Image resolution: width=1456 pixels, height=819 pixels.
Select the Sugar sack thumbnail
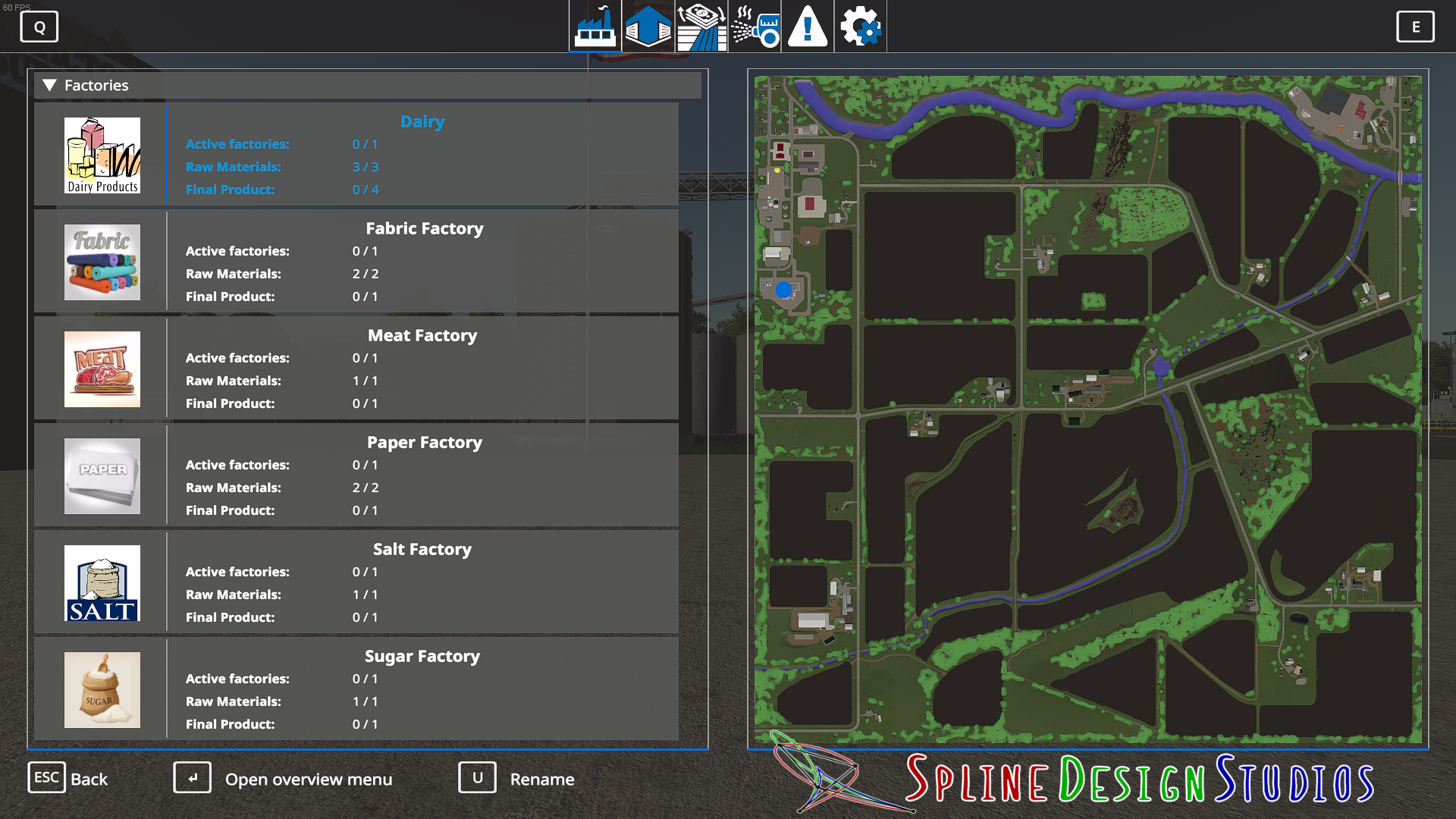point(102,690)
